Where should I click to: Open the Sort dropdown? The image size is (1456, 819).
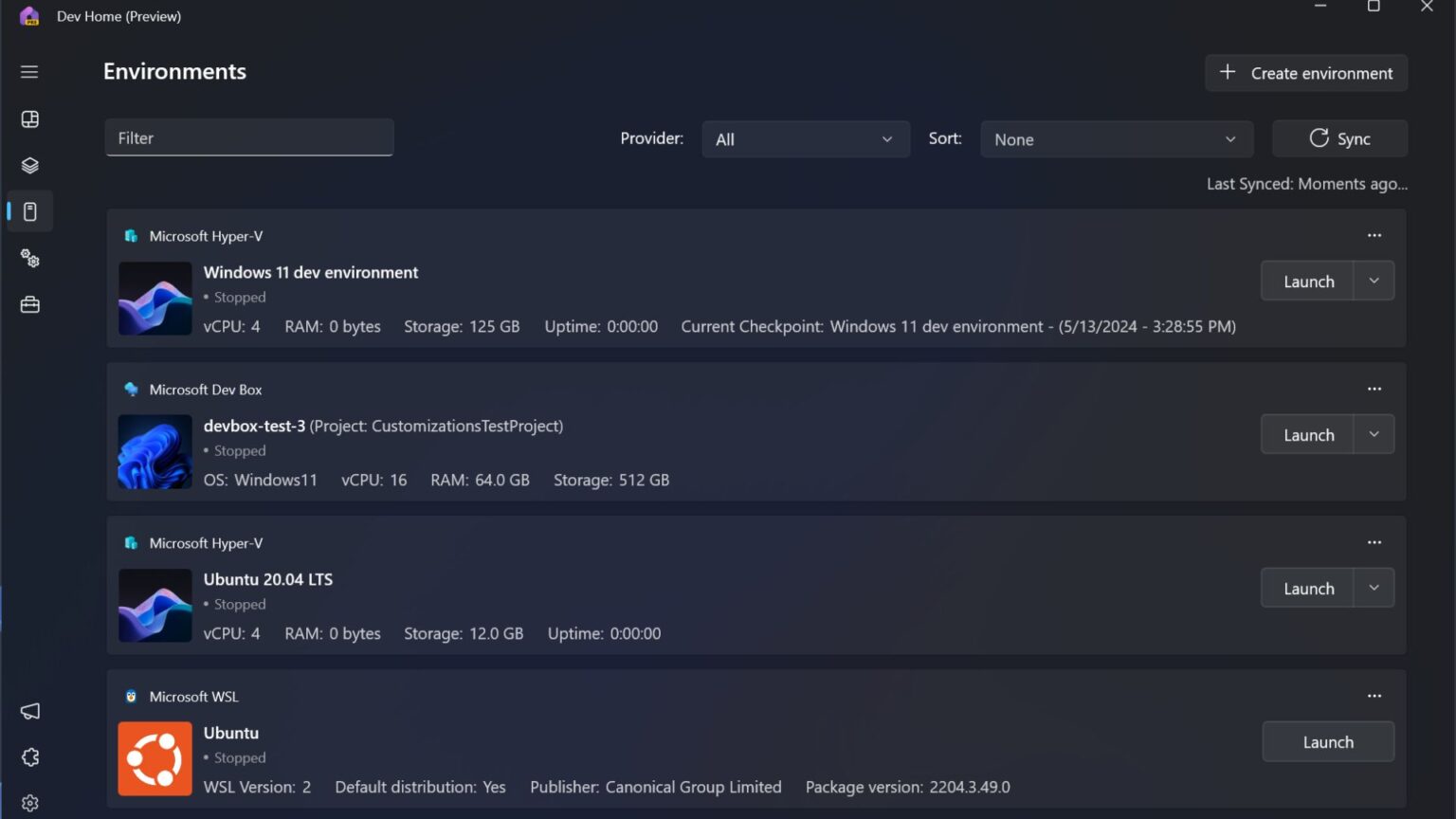pos(1116,138)
